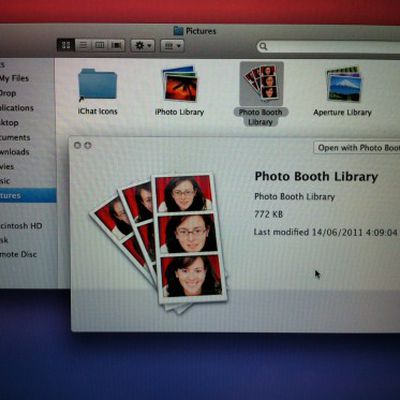Viewport: 400px width, 400px height.
Task: Open Music in sidebar
Action: [x=5, y=181]
